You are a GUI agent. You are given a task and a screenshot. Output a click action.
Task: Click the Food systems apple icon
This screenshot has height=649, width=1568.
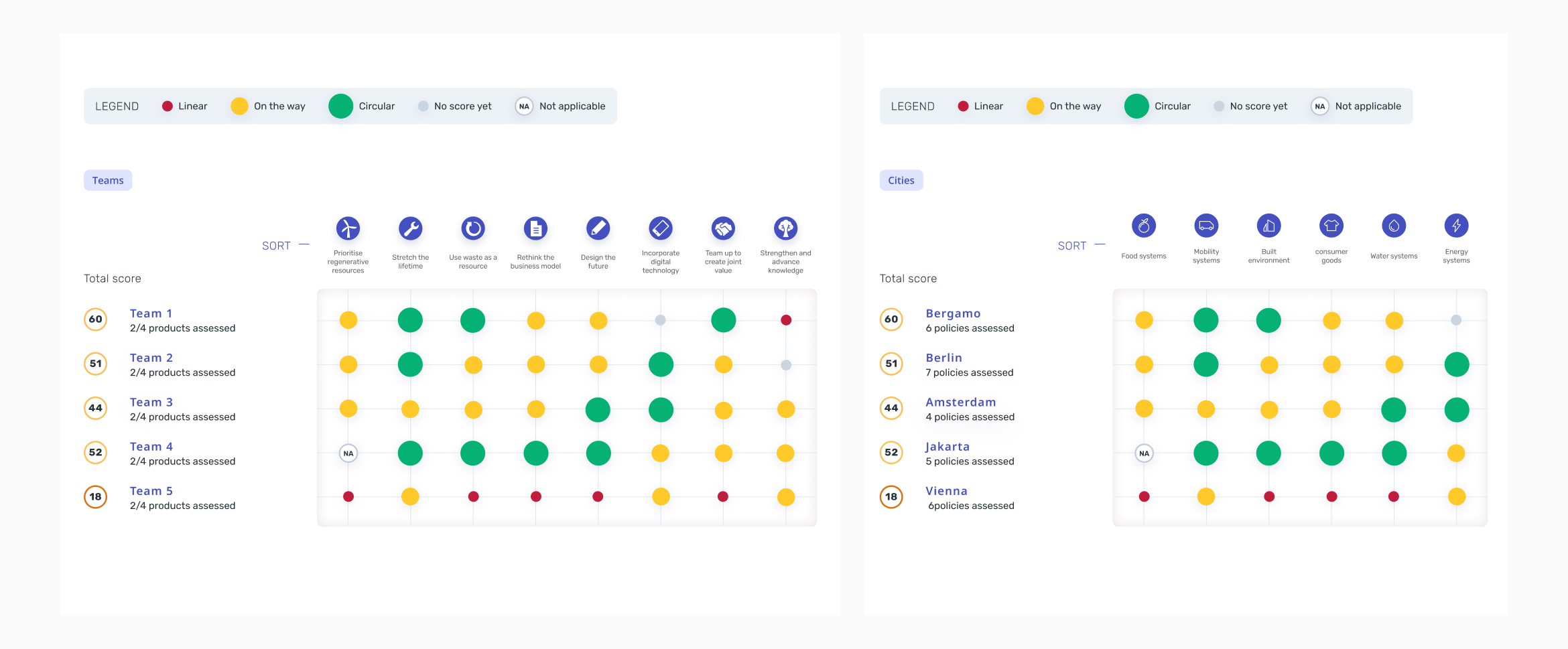(x=1144, y=226)
